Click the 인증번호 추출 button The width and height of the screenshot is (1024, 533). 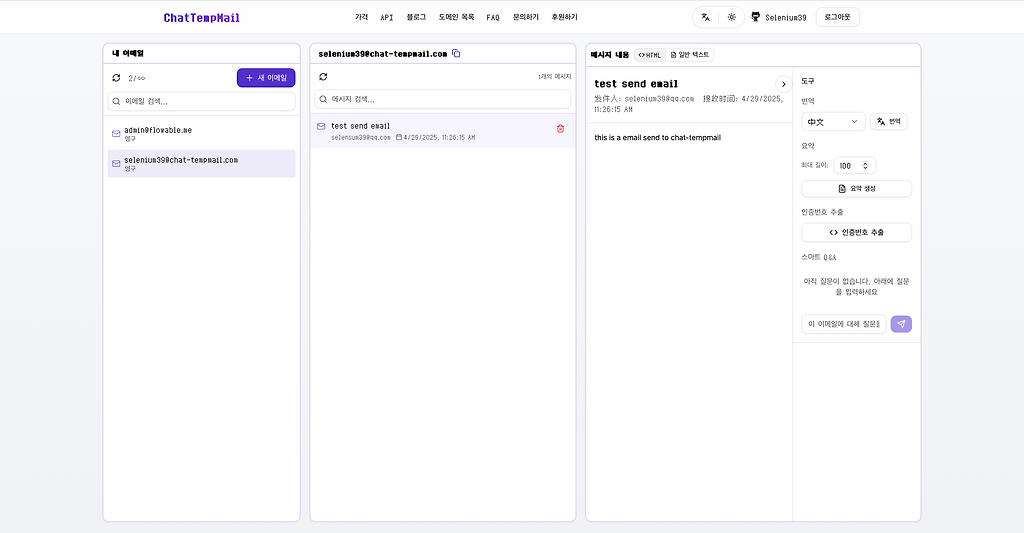(856, 233)
